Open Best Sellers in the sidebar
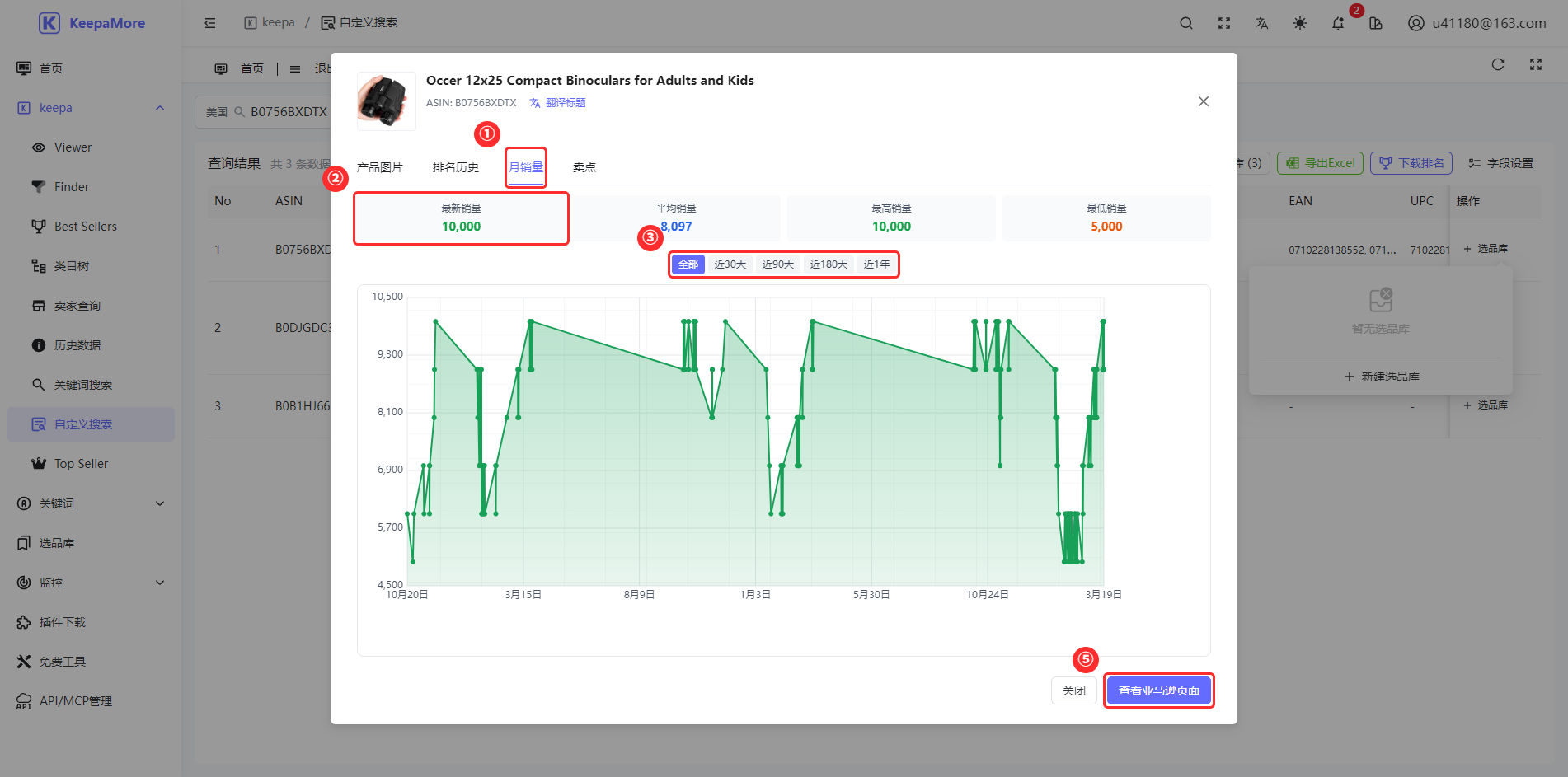The image size is (1568, 777). (91, 227)
